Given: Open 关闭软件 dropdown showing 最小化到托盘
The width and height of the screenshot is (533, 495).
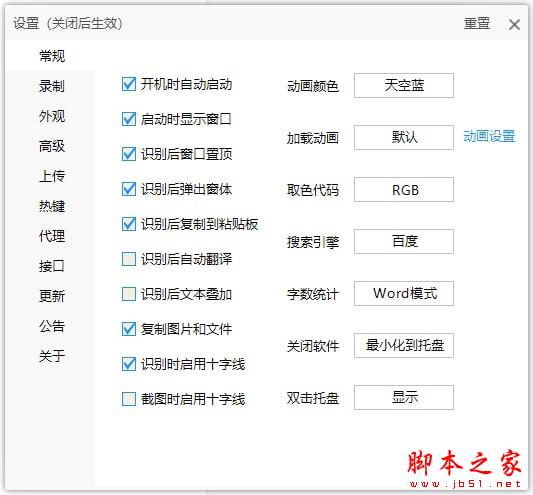Looking at the screenshot, I should coord(404,345).
